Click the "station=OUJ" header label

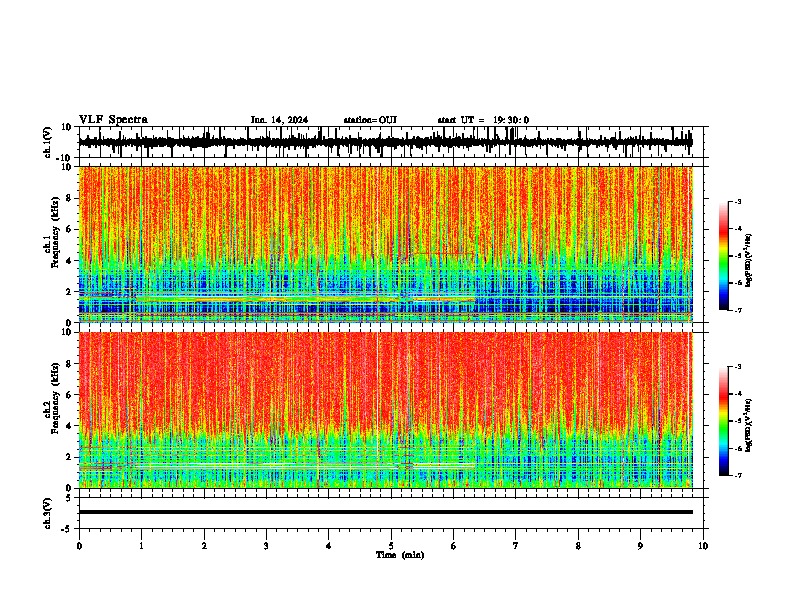pyautogui.click(x=370, y=120)
